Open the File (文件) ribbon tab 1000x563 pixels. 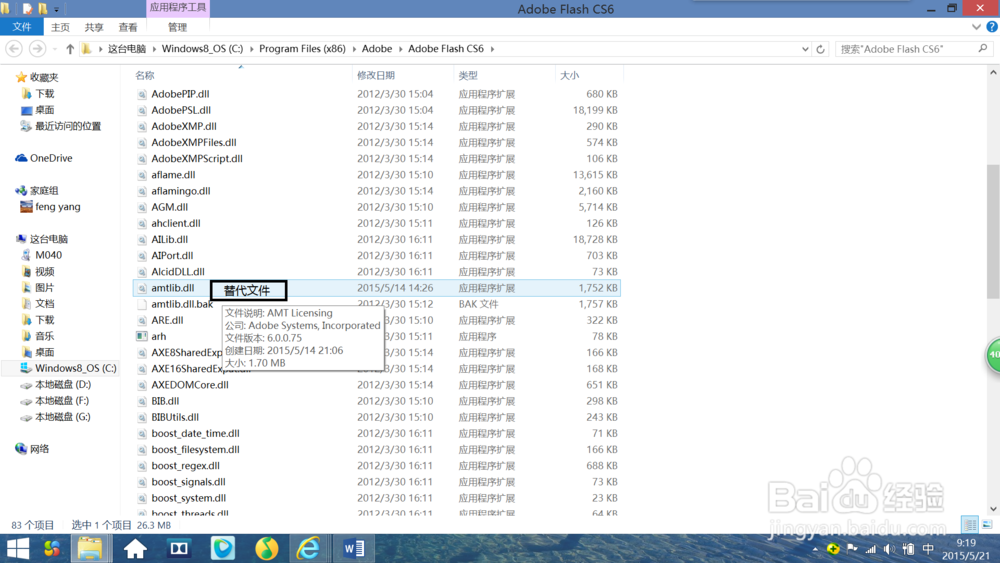pyautogui.click(x=22, y=27)
